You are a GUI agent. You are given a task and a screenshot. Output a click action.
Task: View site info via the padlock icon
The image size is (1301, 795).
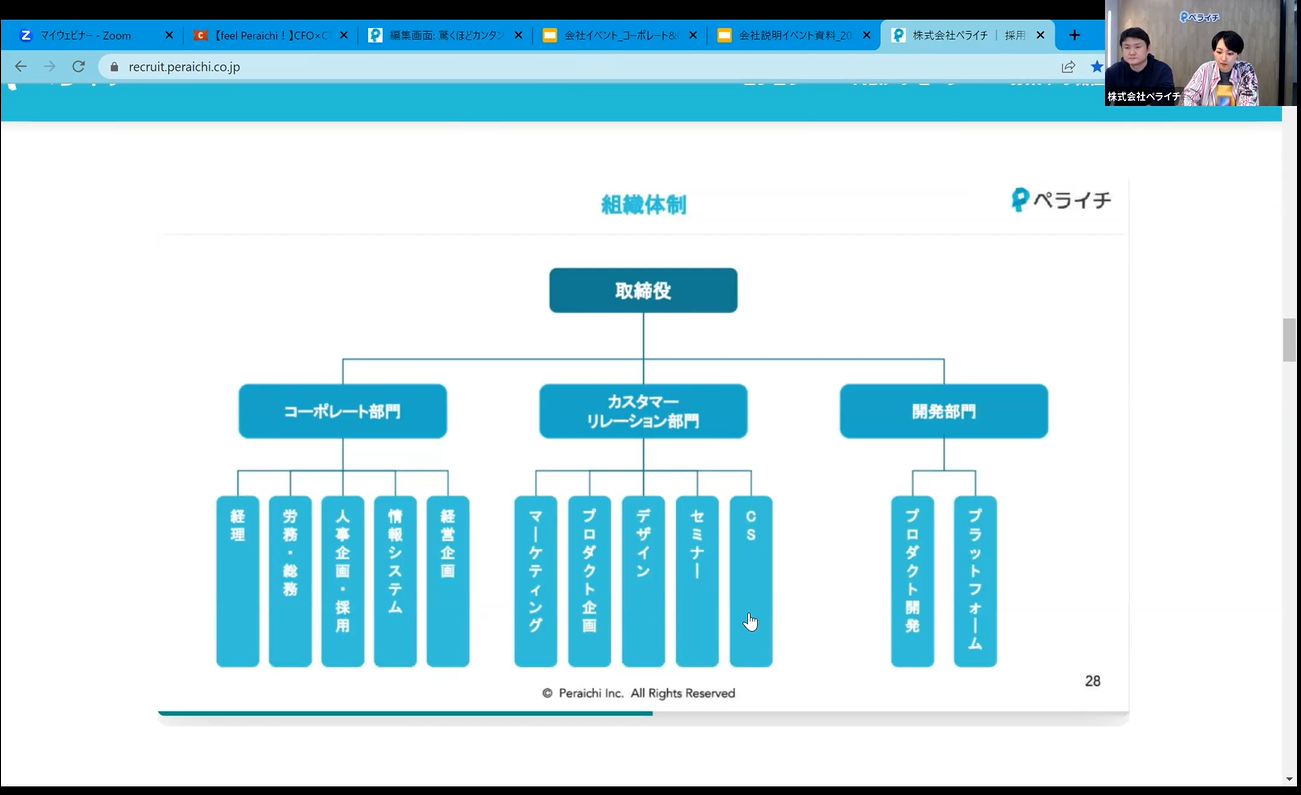(114, 67)
